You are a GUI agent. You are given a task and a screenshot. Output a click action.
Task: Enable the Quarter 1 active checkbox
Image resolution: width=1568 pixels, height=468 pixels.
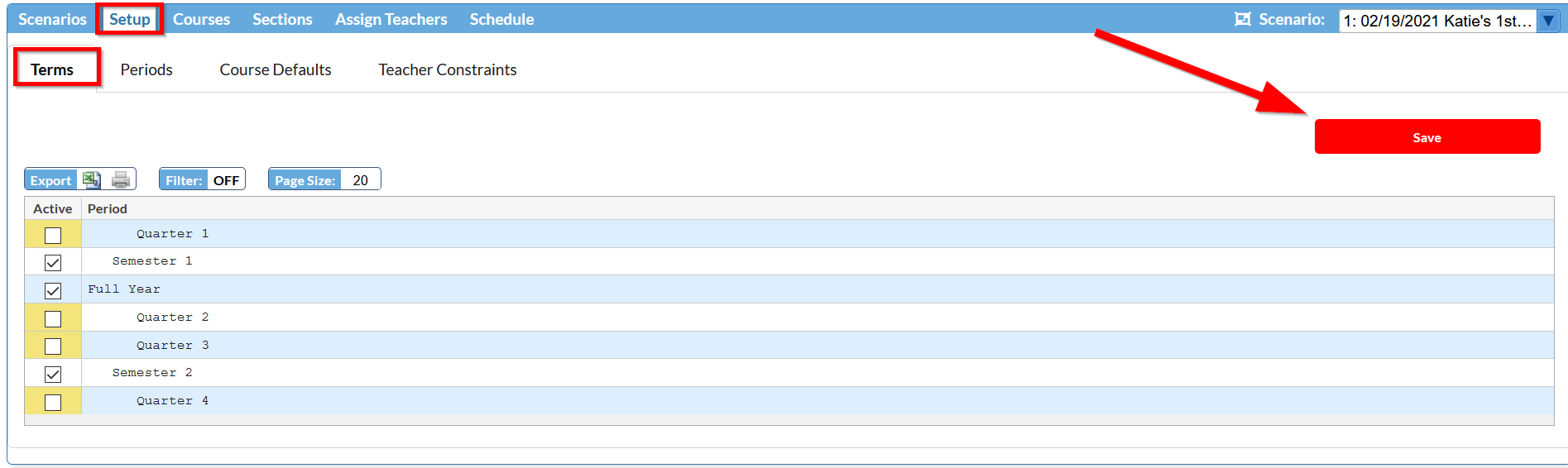point(53,235)
